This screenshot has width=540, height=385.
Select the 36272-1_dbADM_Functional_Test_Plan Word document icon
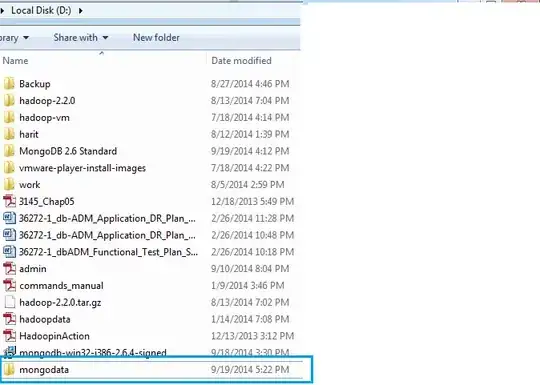[9, 252]
